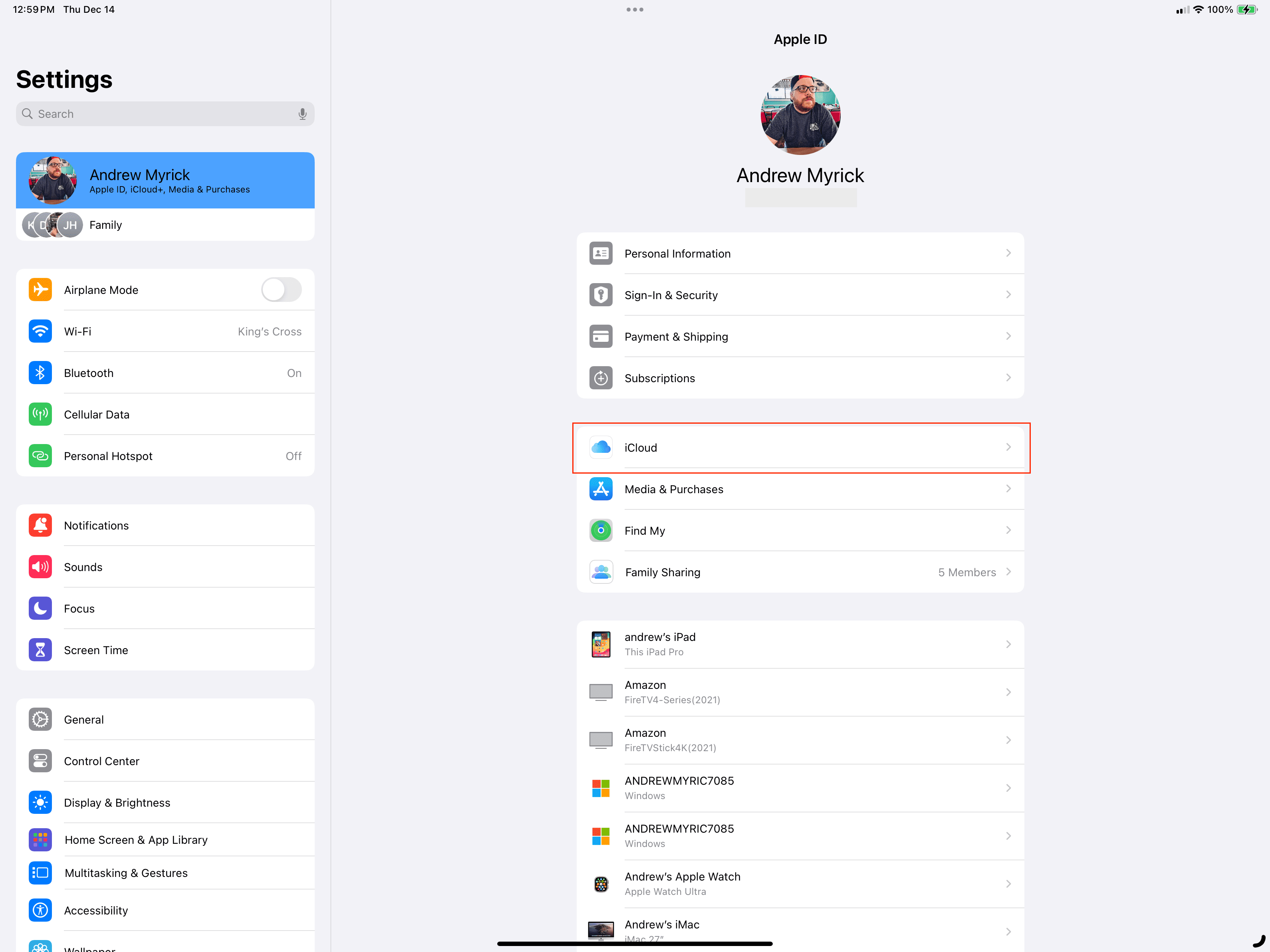Tap the Control Center switches icon
The width and height of the screenshot is (1270, 952).
(x=40, y=762)
